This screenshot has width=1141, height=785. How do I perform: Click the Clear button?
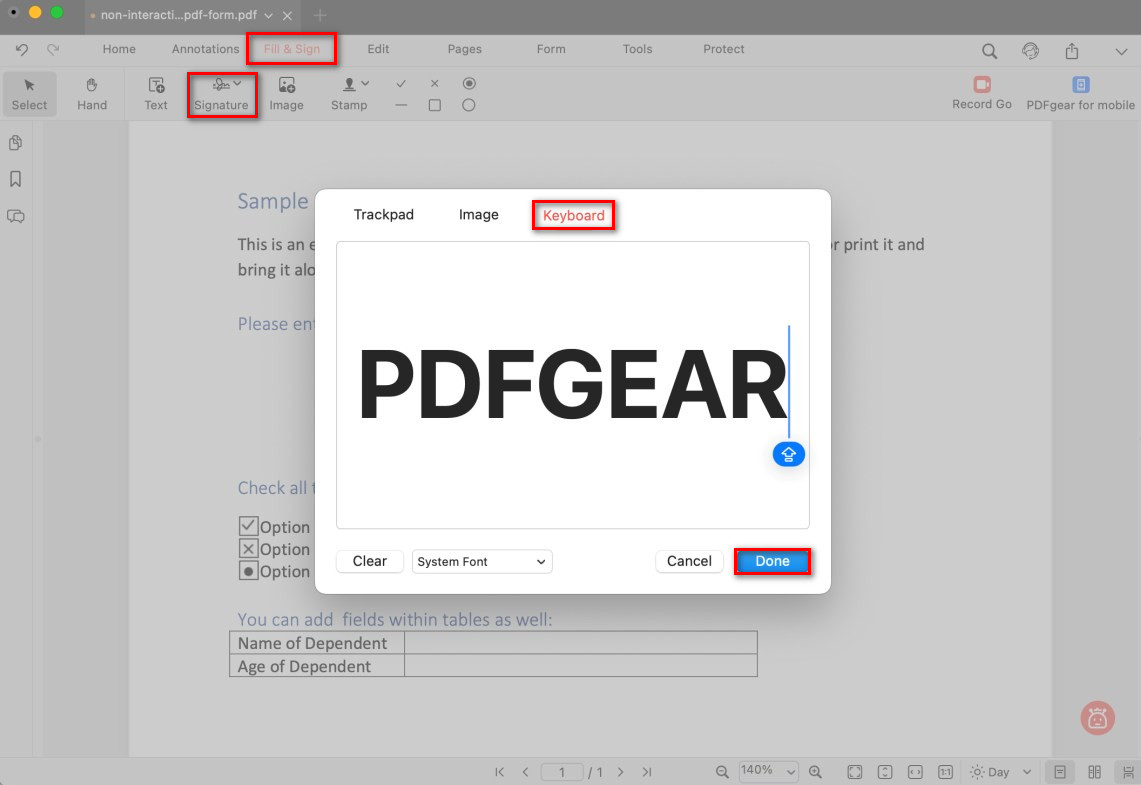pos(370,561)
